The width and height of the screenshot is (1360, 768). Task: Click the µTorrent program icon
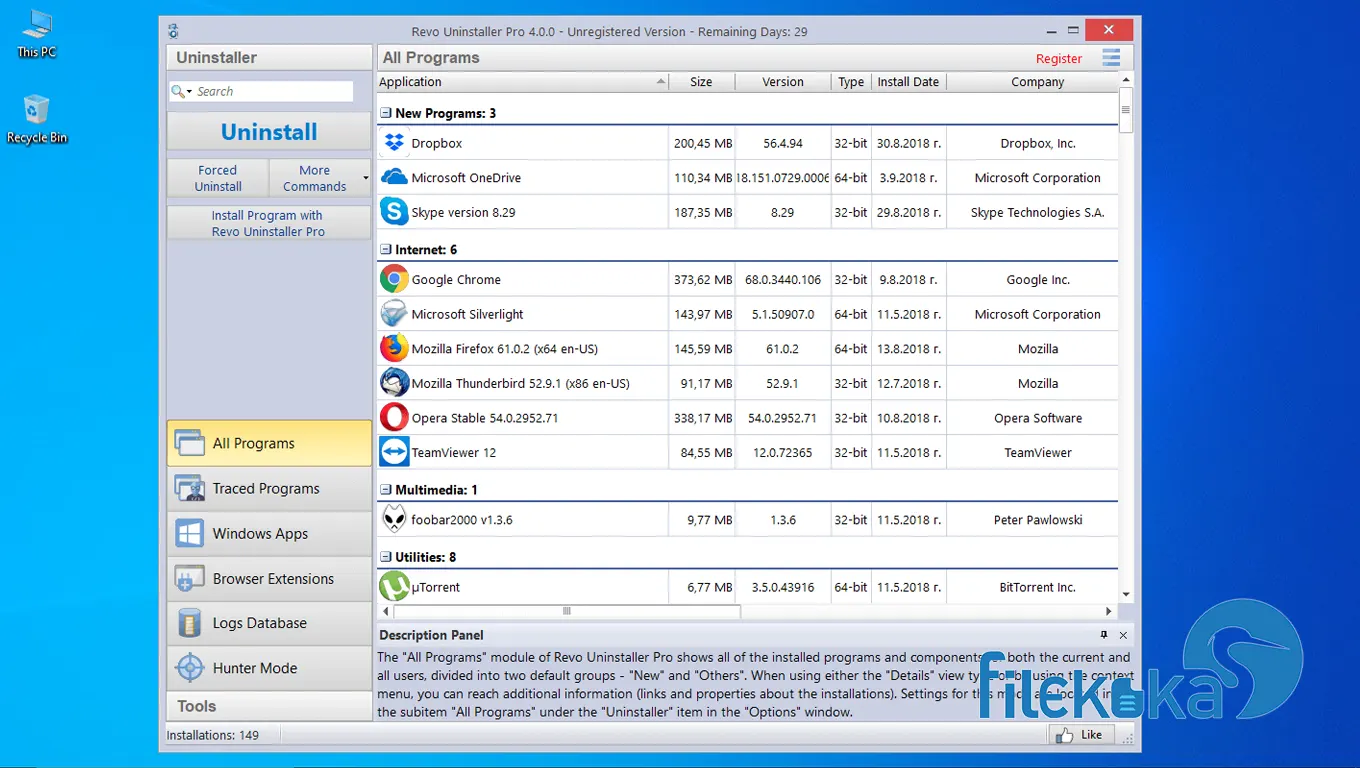click(394, 587)
